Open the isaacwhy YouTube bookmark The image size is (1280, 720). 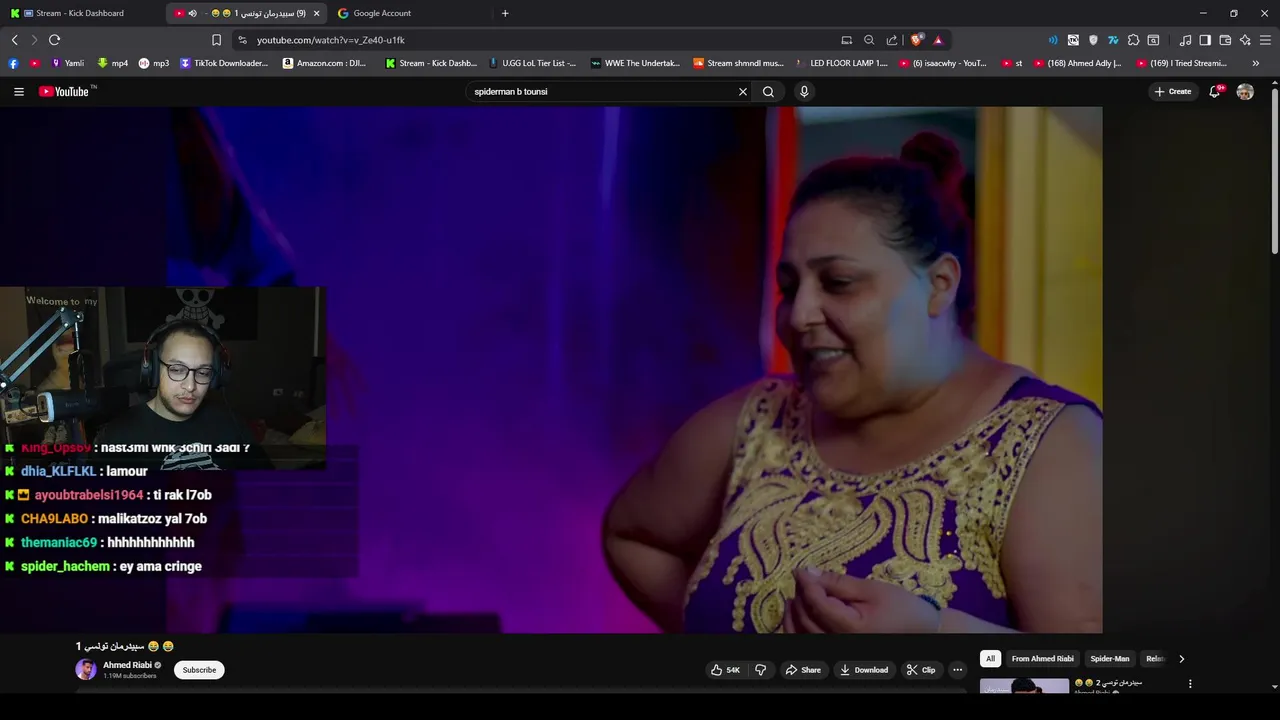point(943,63)
